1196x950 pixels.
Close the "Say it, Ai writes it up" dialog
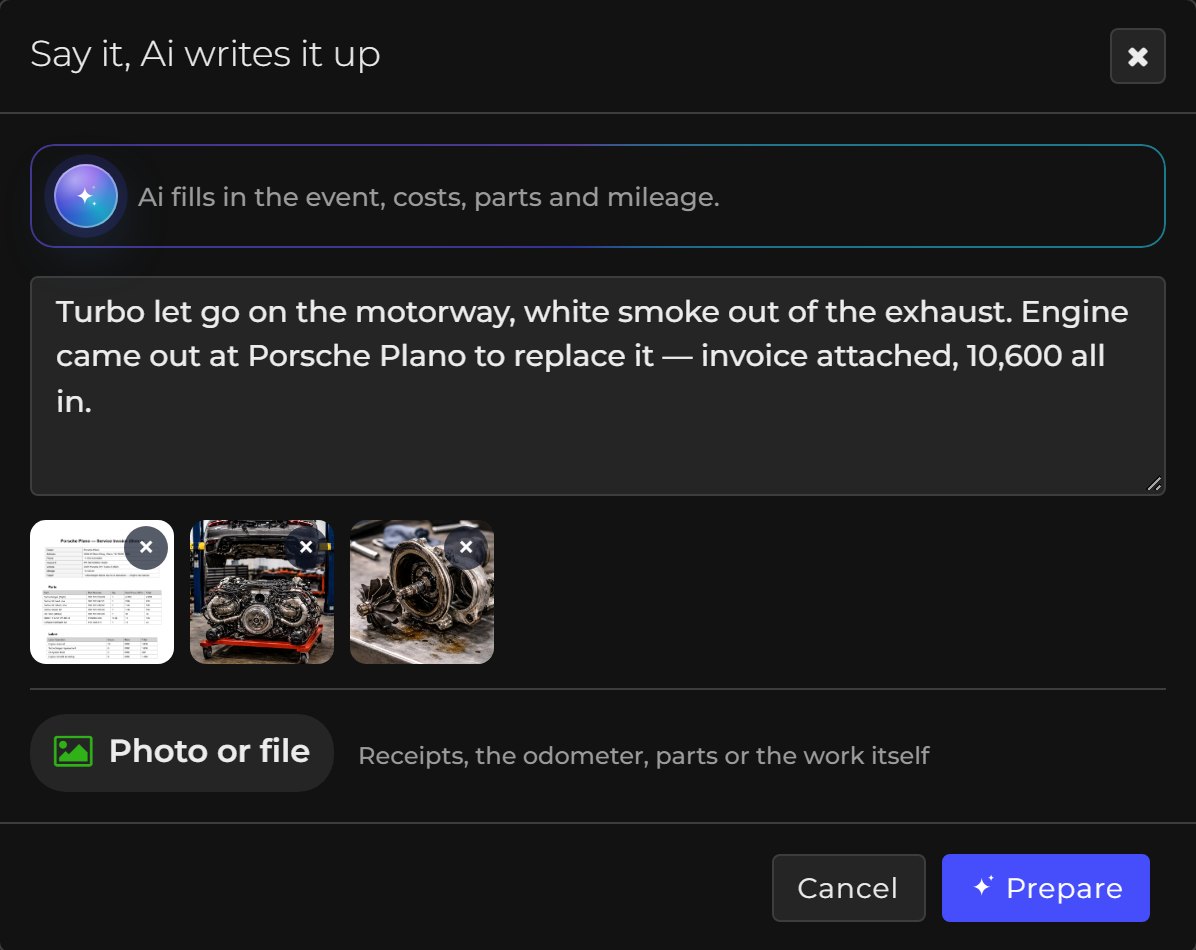coord(1137,56)
